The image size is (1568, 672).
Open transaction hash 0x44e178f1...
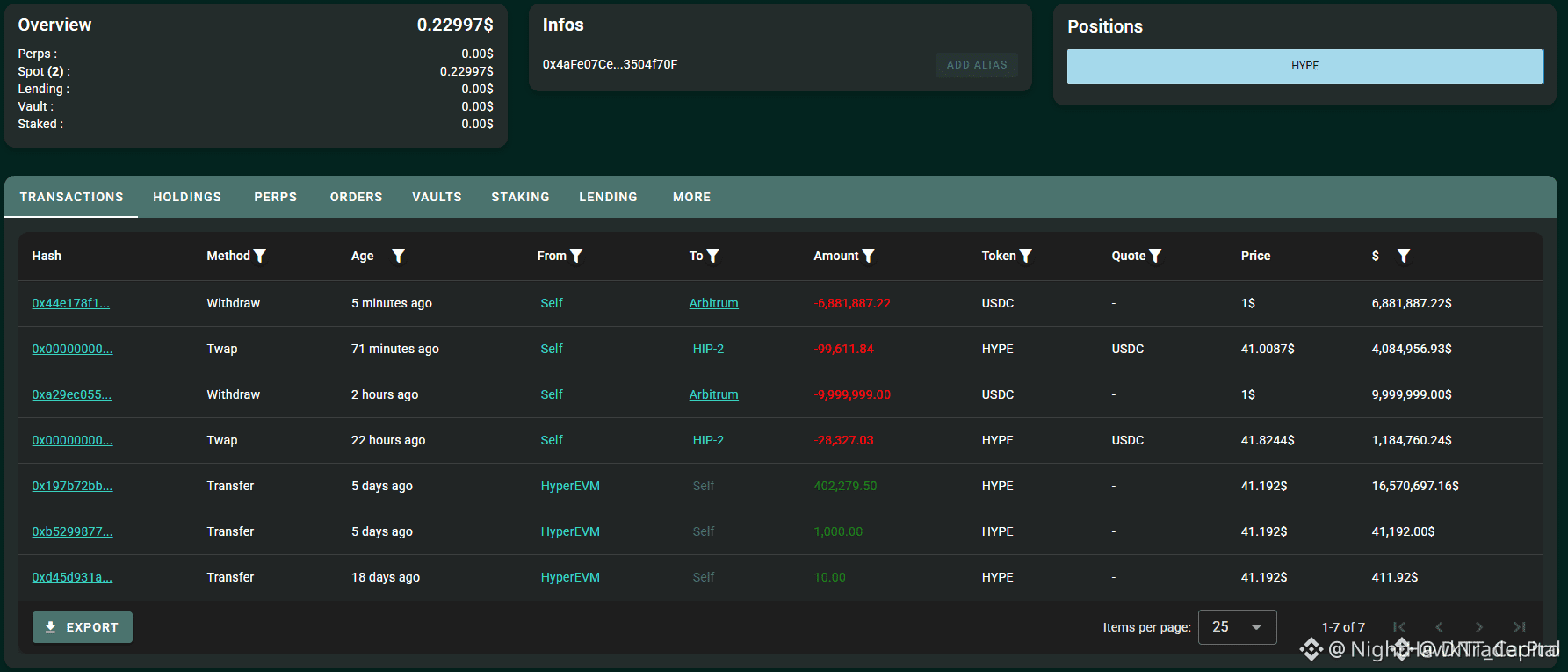71,303
